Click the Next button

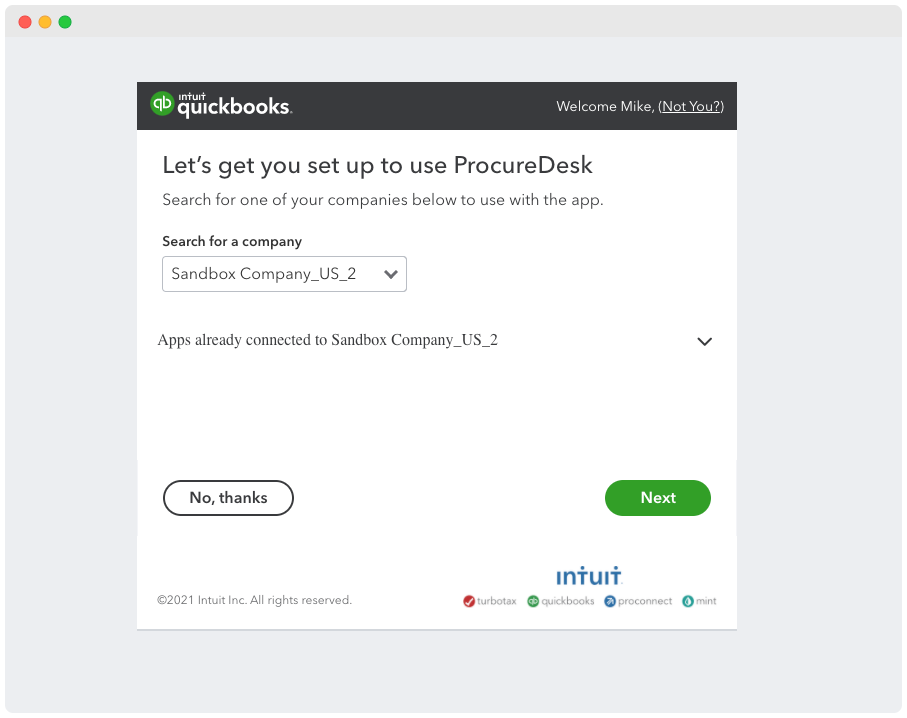657,497
